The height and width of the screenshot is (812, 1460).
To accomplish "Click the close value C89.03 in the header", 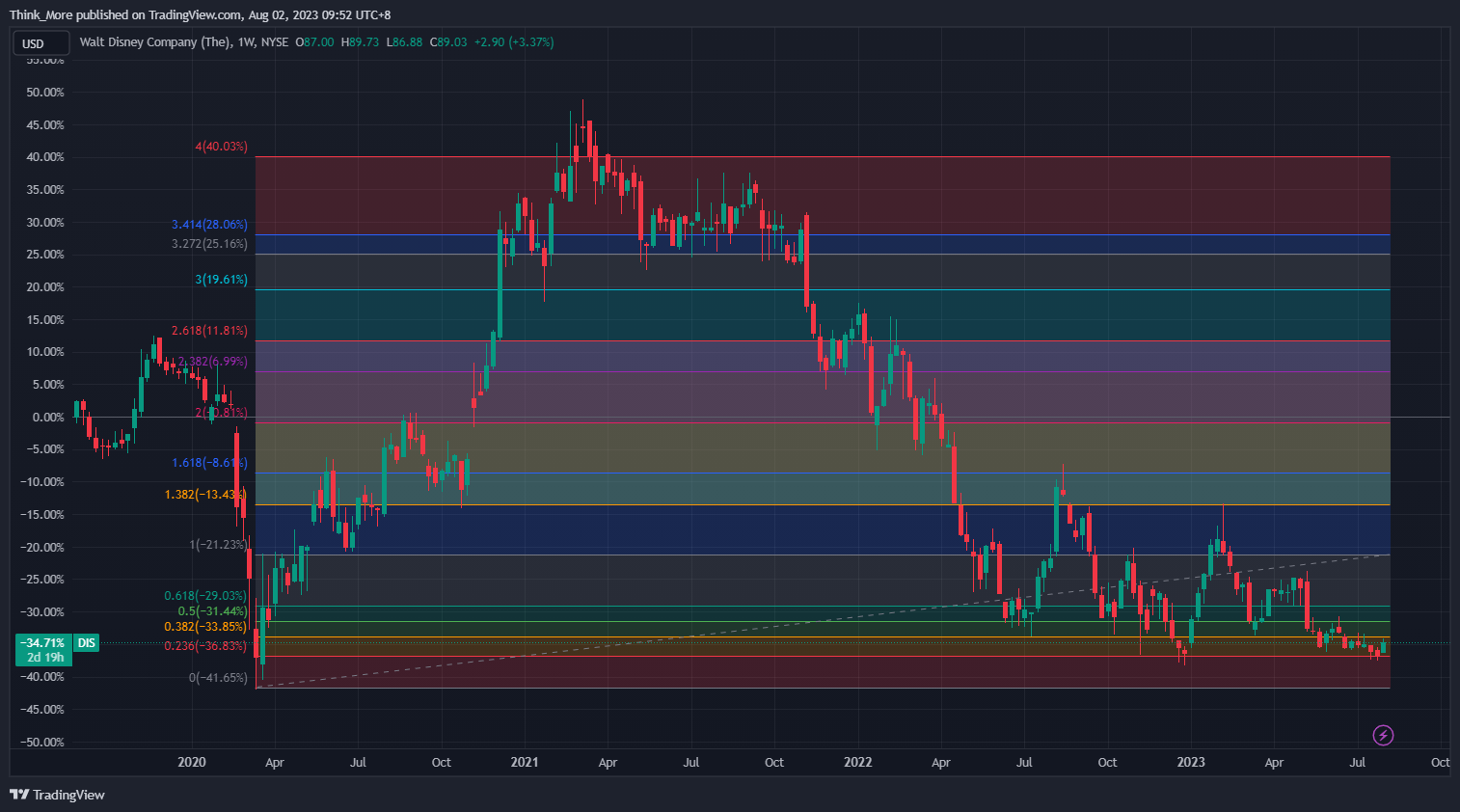I will (x=448, y=42).
